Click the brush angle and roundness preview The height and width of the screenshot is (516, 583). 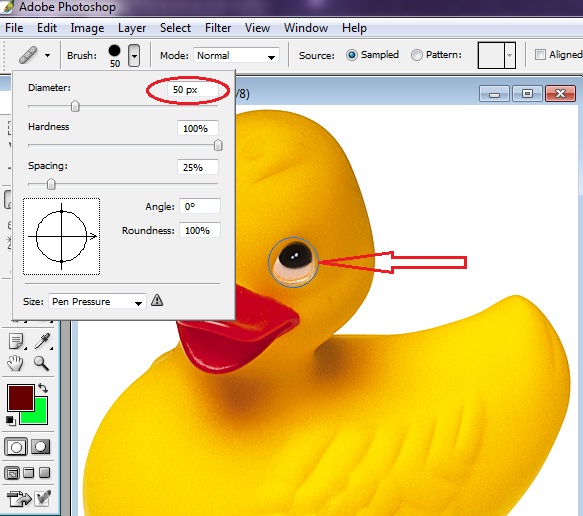tap(62, 236)
